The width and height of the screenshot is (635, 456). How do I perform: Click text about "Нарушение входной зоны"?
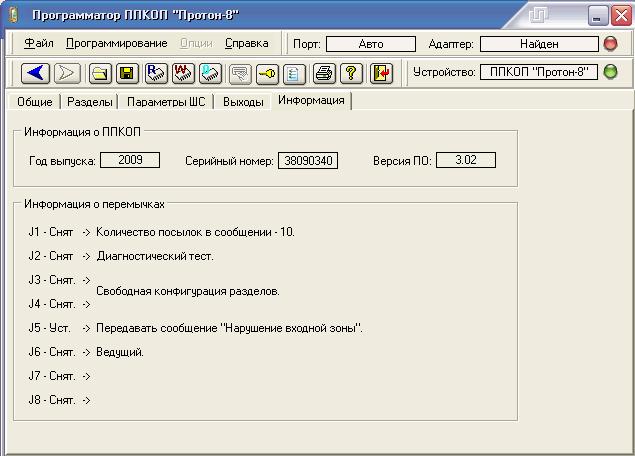230,328
